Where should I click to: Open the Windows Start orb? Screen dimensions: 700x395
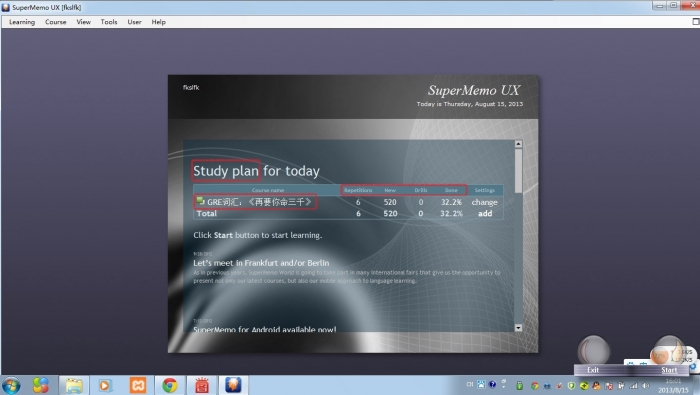click(x=11, y=386)
